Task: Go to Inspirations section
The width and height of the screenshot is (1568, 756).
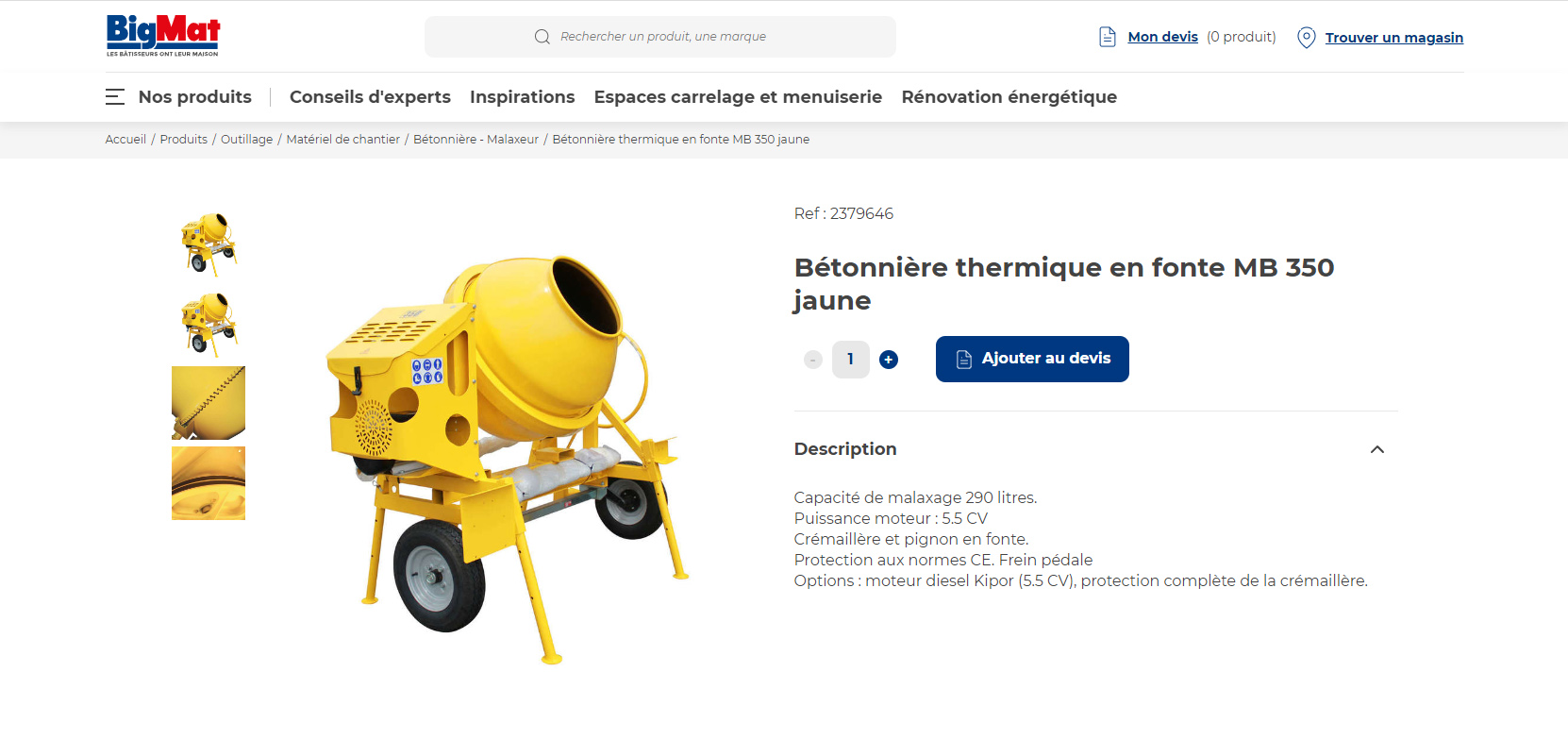Action: point(523,97)
